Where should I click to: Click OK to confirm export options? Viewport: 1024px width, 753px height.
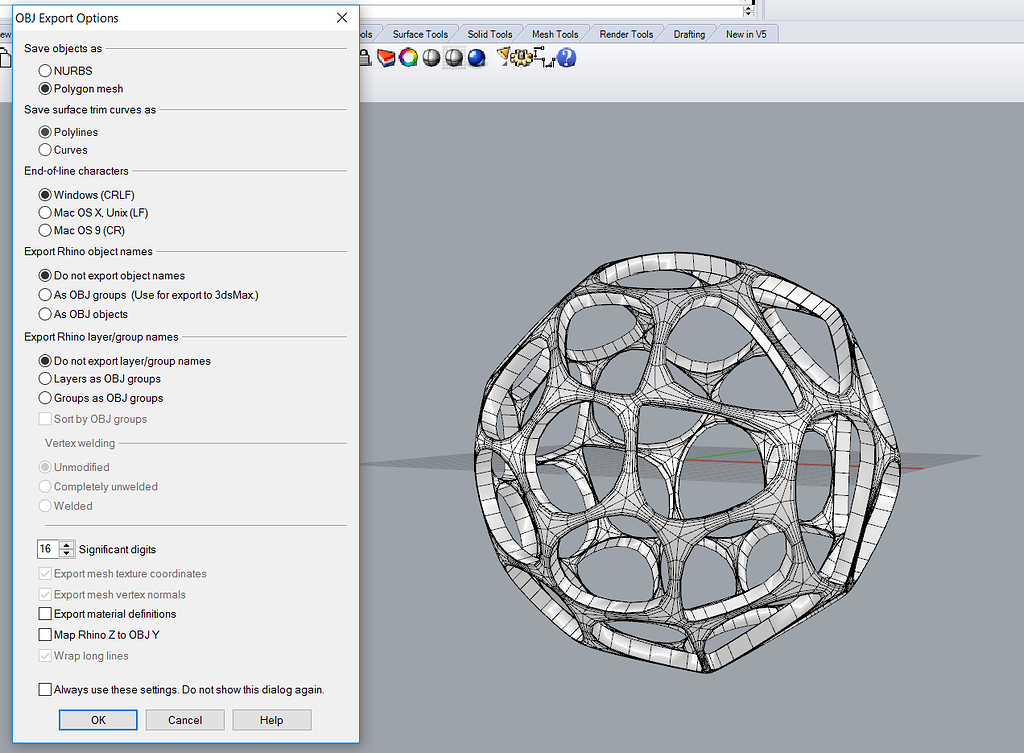click(x=97, y=719)
